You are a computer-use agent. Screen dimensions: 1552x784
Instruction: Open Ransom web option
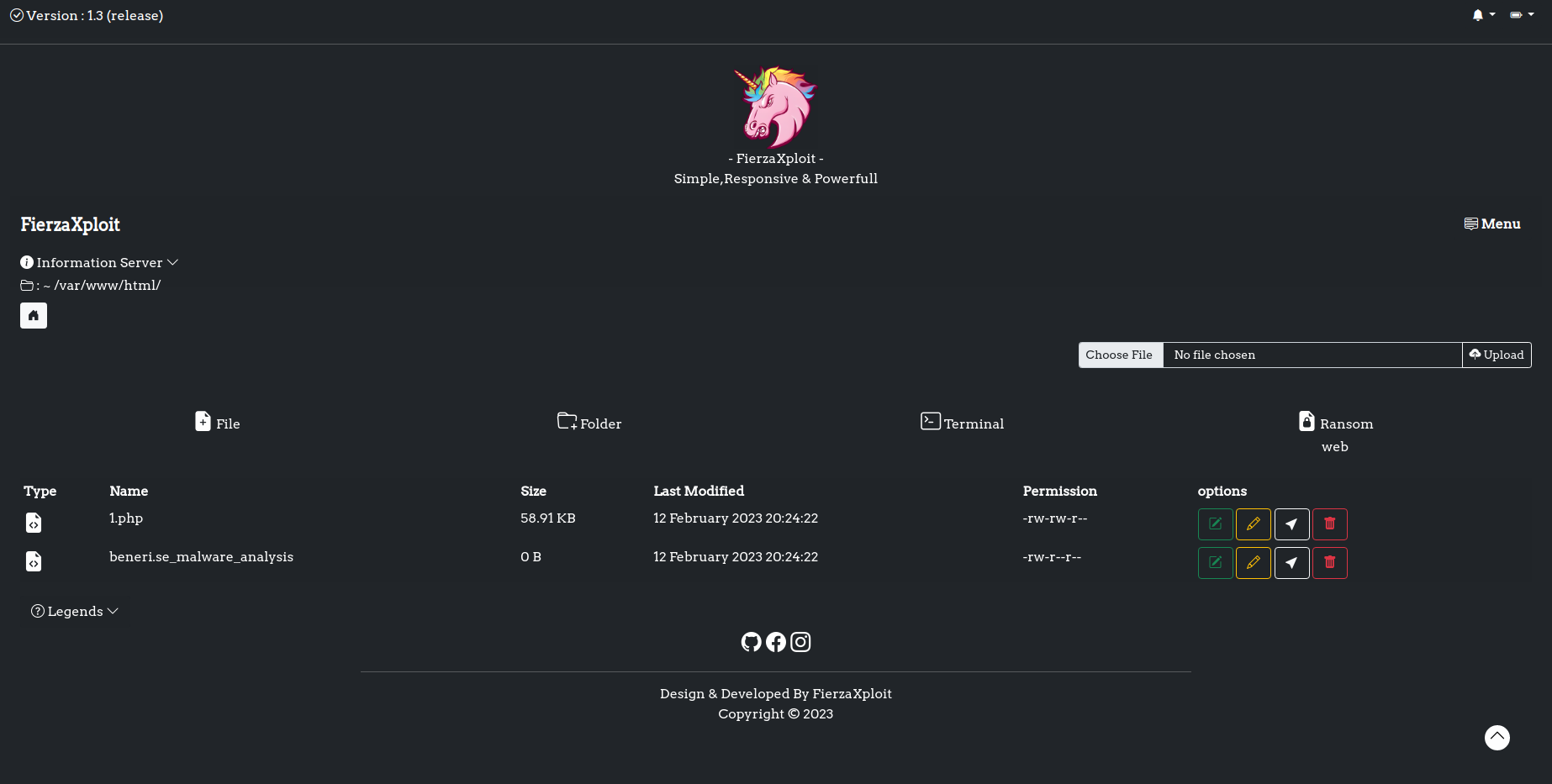point(1335,434)
